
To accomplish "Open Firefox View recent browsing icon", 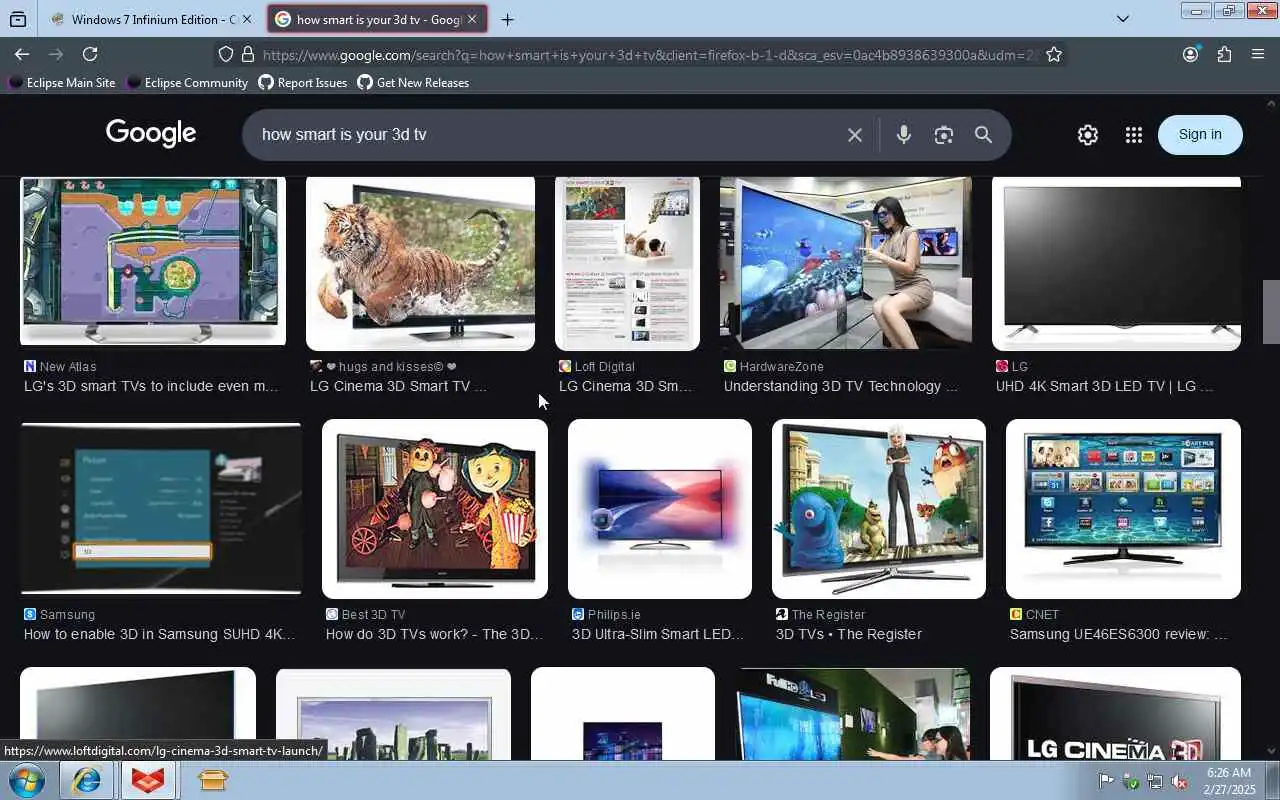I will click(18, 19).
